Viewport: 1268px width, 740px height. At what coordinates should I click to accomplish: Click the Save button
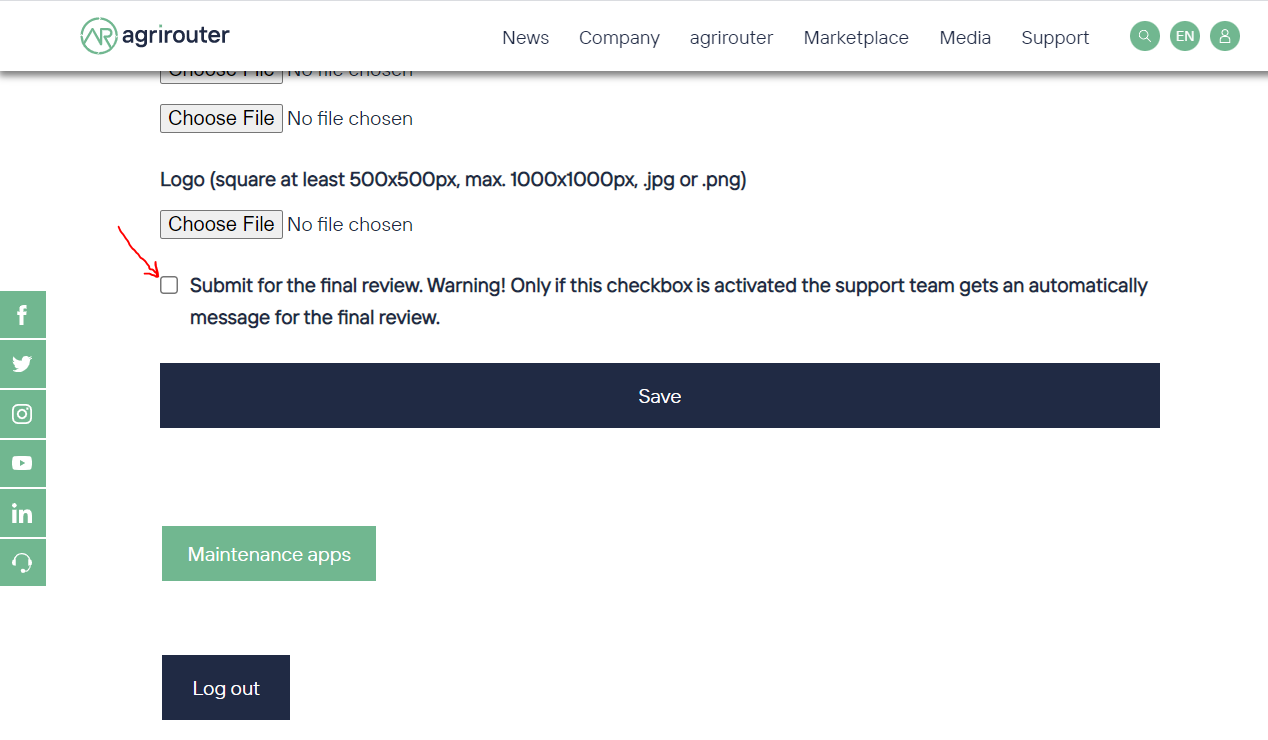[x=660, y=395]
